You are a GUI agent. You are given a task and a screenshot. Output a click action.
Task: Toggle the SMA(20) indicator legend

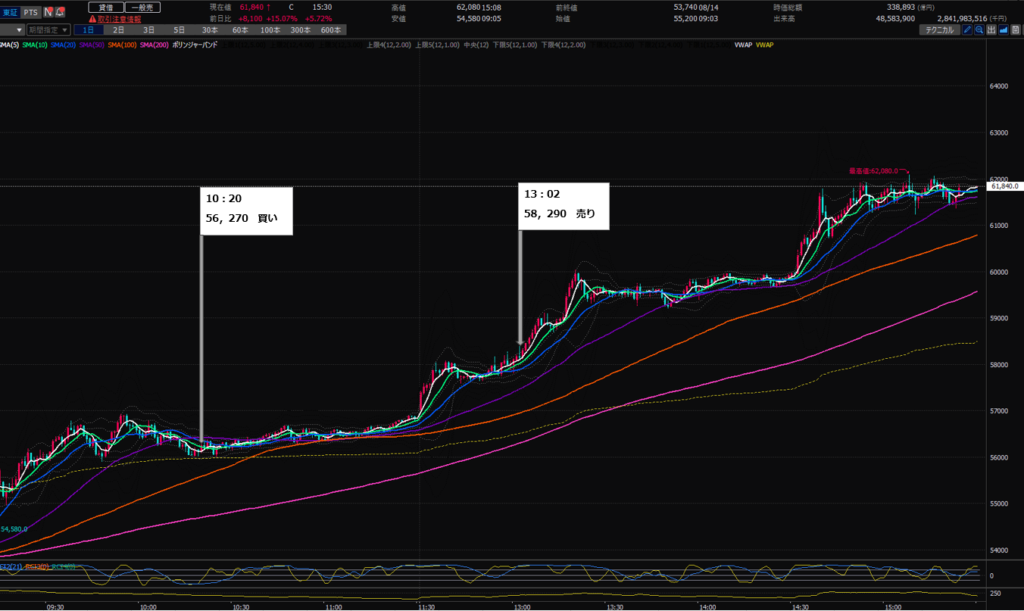63,45
